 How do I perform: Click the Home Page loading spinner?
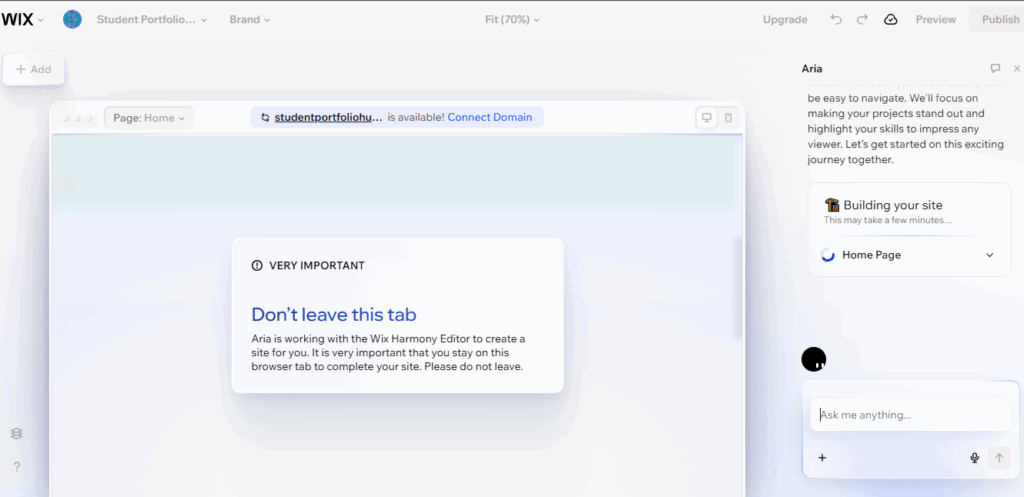pyautogui.click(x=828, y=255)
